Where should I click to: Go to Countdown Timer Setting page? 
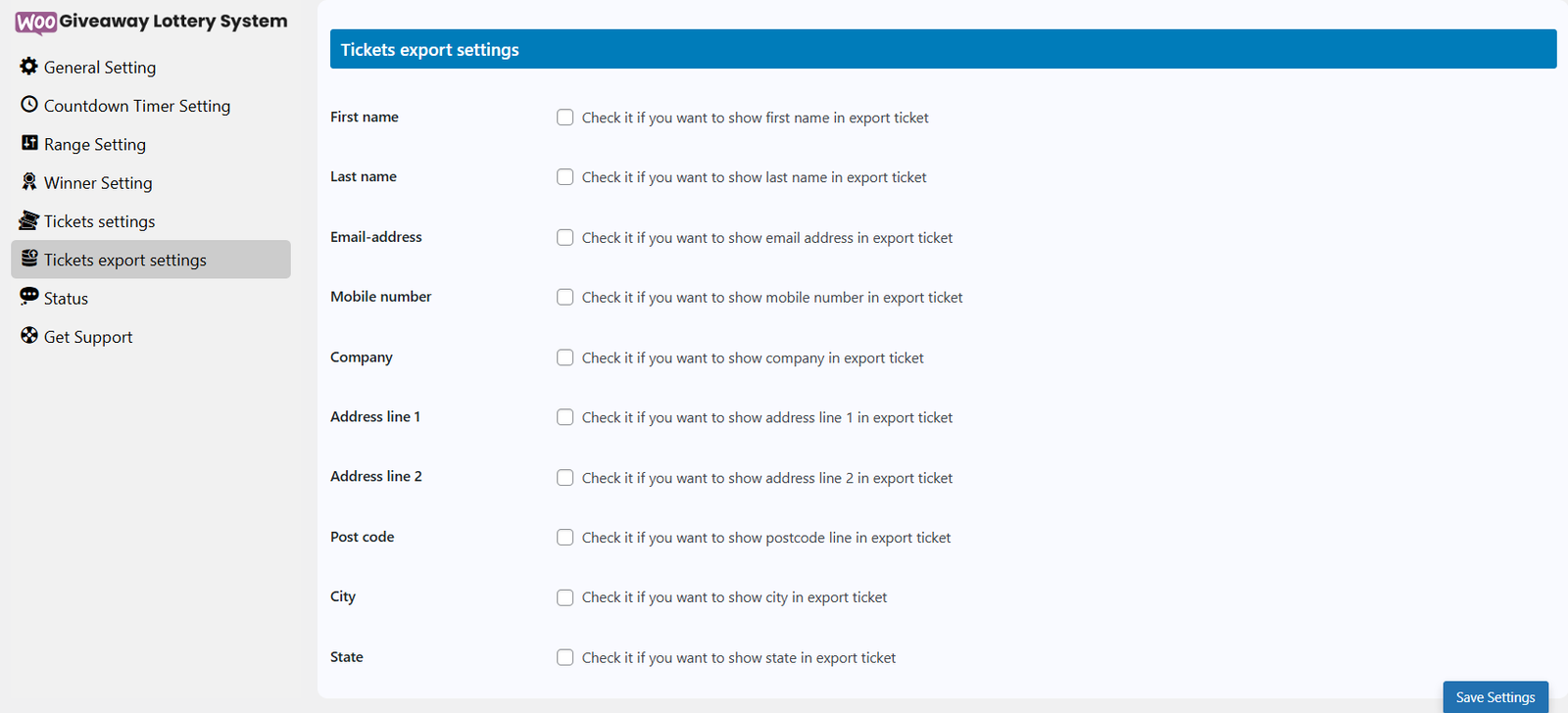click(x=137, y=106)
